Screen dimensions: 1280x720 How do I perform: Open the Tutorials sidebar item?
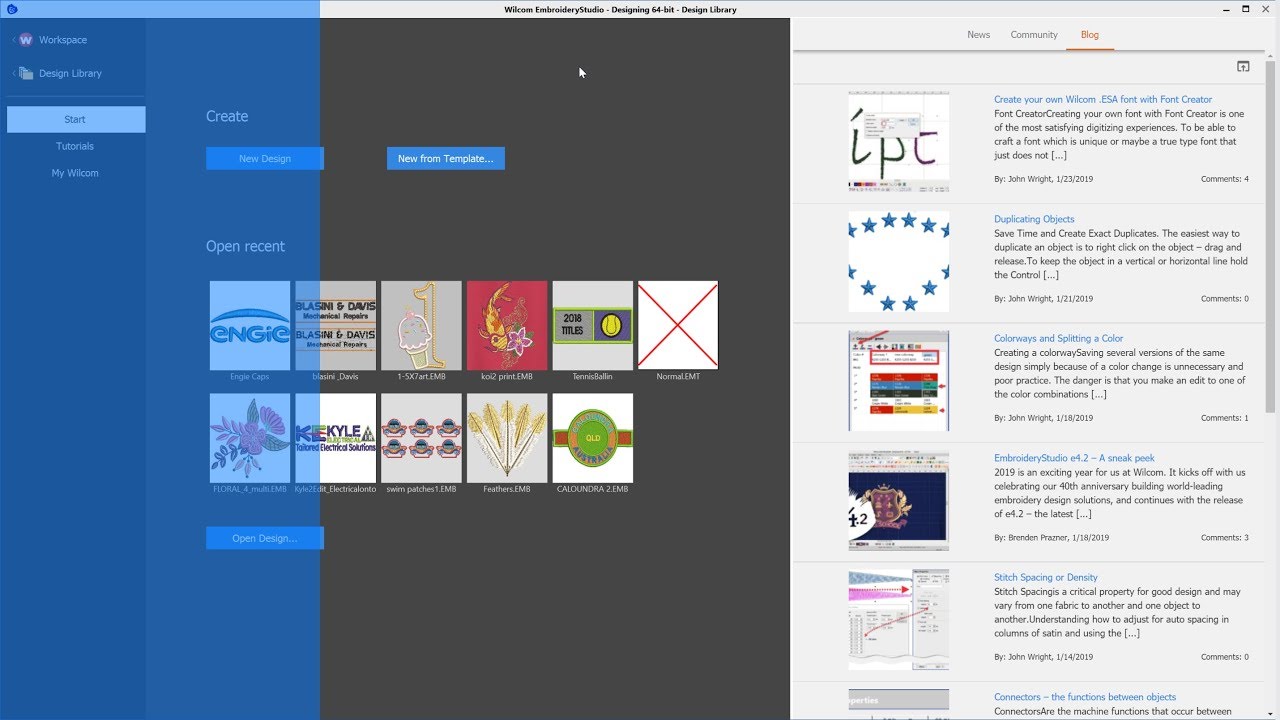click(75, 146)
